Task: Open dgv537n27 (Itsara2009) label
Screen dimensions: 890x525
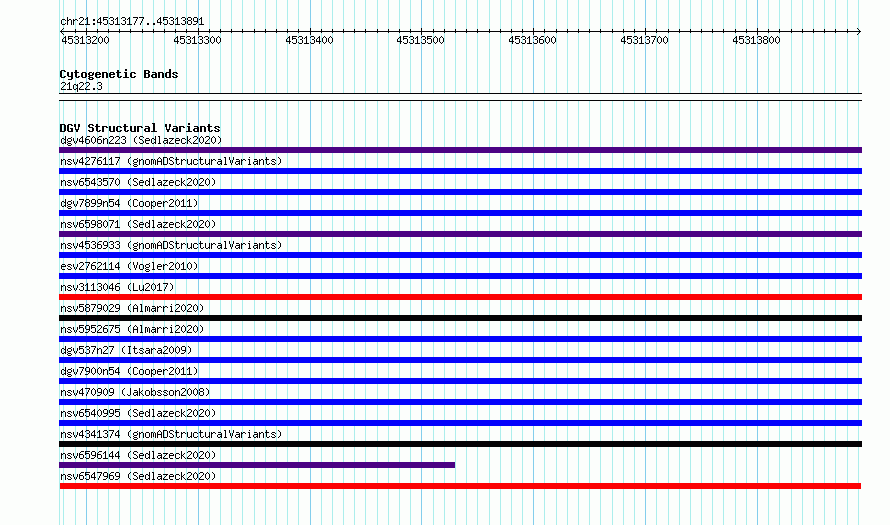Action: point(126,350)
